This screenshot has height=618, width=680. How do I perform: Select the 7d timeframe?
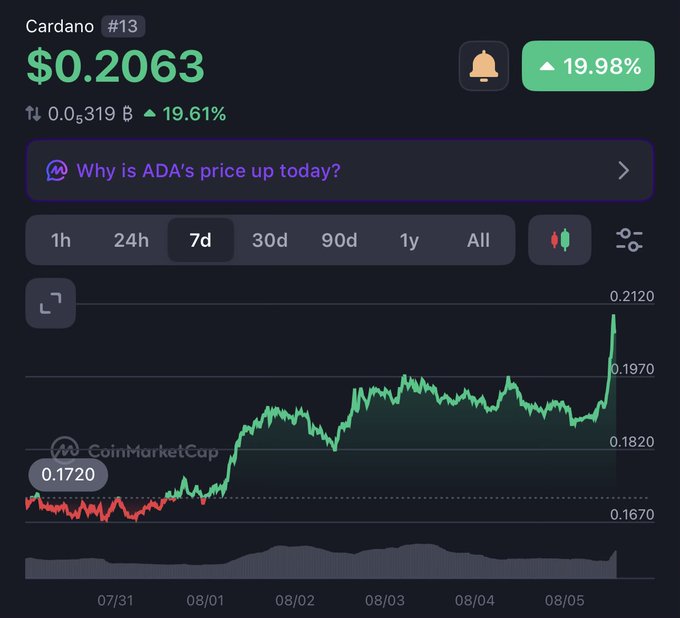201,240
